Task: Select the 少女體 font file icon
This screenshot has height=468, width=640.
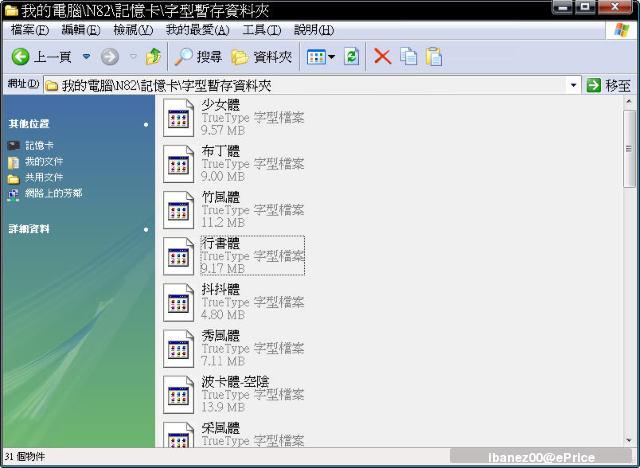Action: pos(178,118)
